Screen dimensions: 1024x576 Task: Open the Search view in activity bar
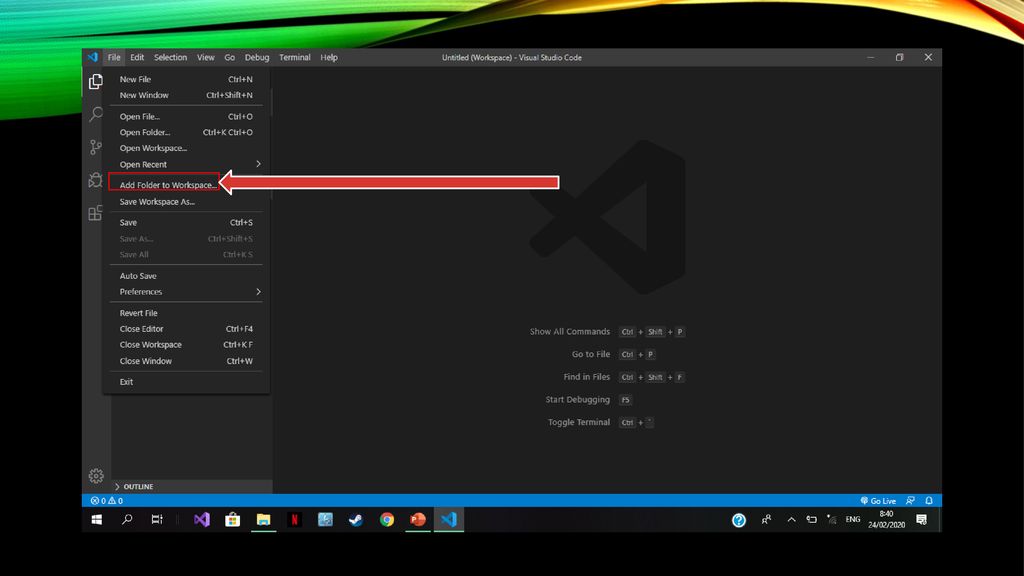coord(96,114)
